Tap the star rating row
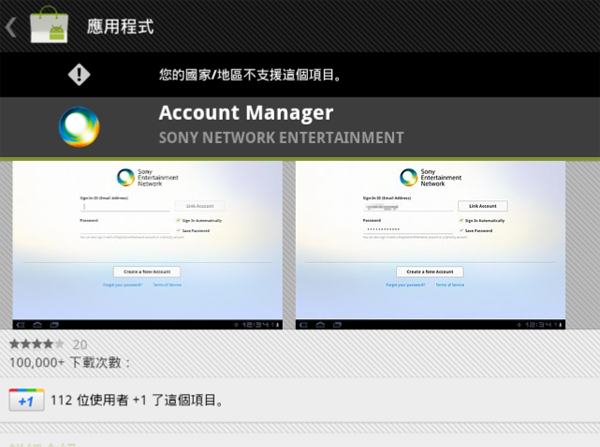 click(x=37, y=344)
